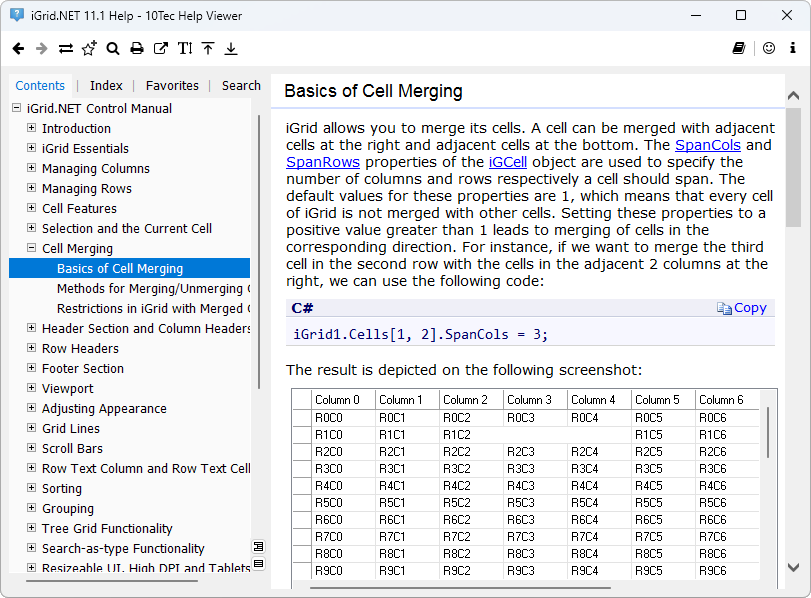Expand the iGrid Essentials node
The image size is (811, 598).
(x=32, y=148)
